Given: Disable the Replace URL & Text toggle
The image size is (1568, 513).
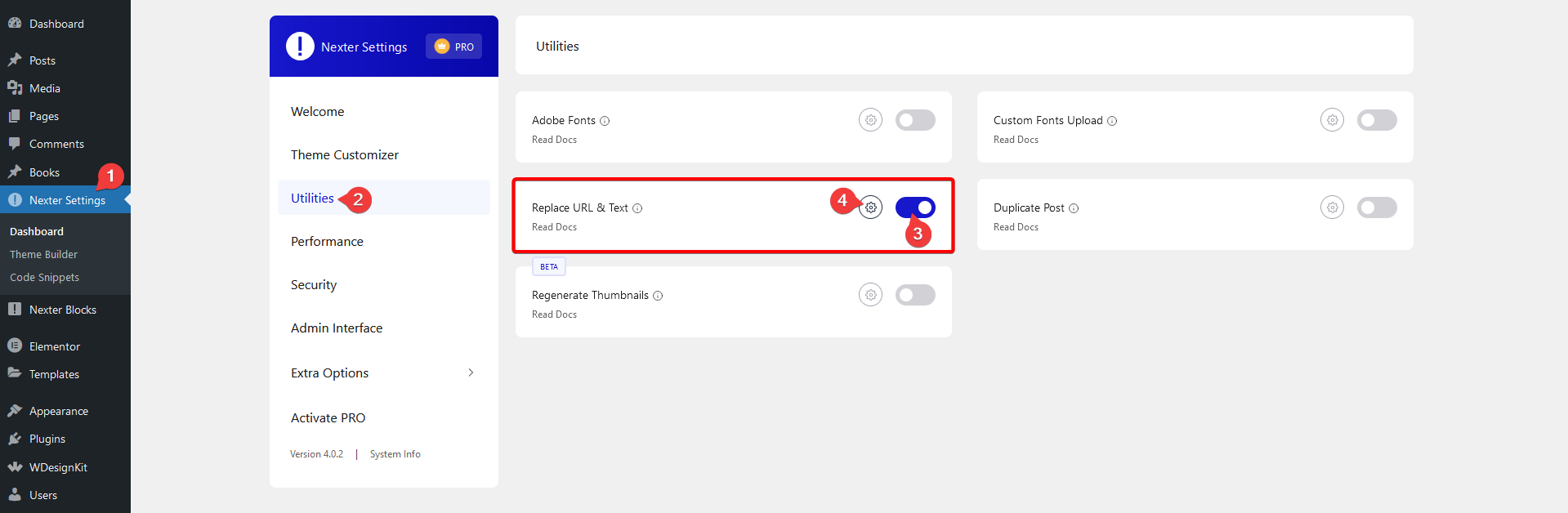Looking at the screenshot, I should [x=914, y=207].
